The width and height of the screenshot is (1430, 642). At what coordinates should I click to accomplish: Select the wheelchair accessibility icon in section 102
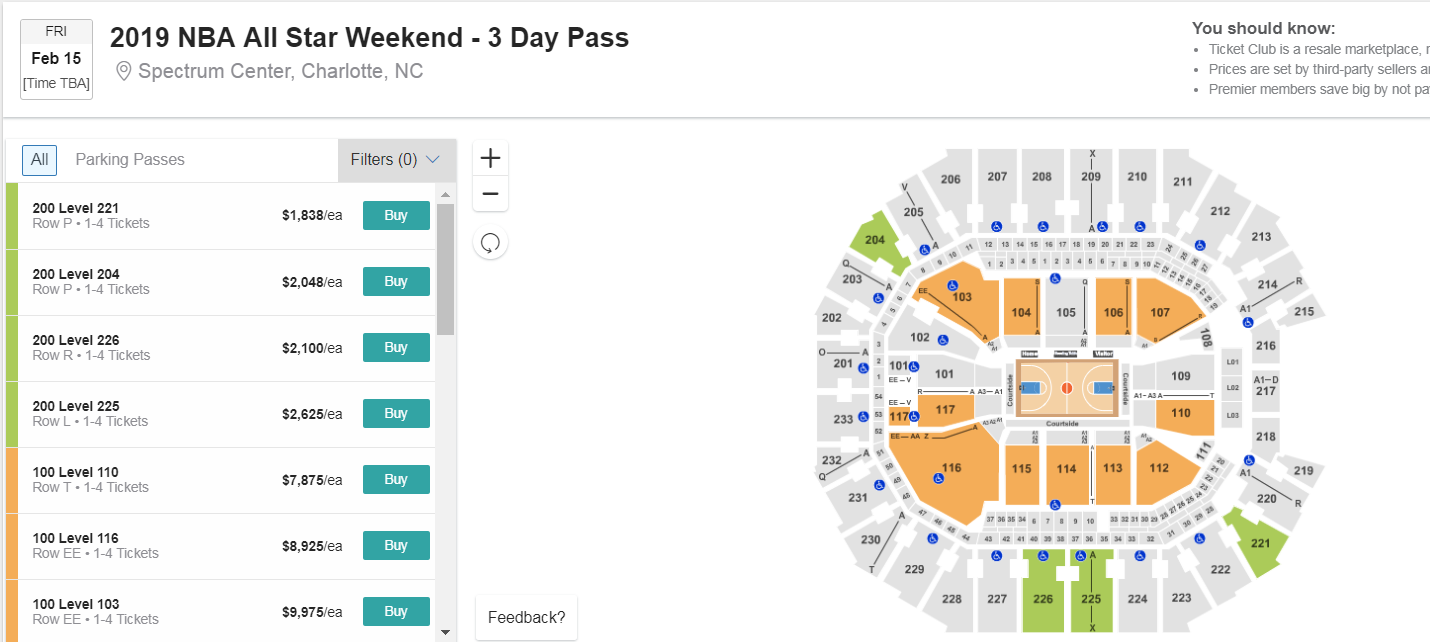click(941, 340)
